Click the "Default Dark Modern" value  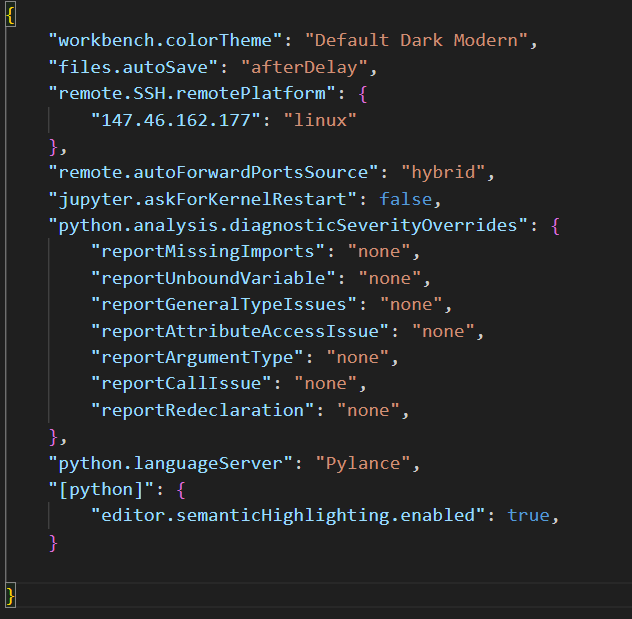417,41
